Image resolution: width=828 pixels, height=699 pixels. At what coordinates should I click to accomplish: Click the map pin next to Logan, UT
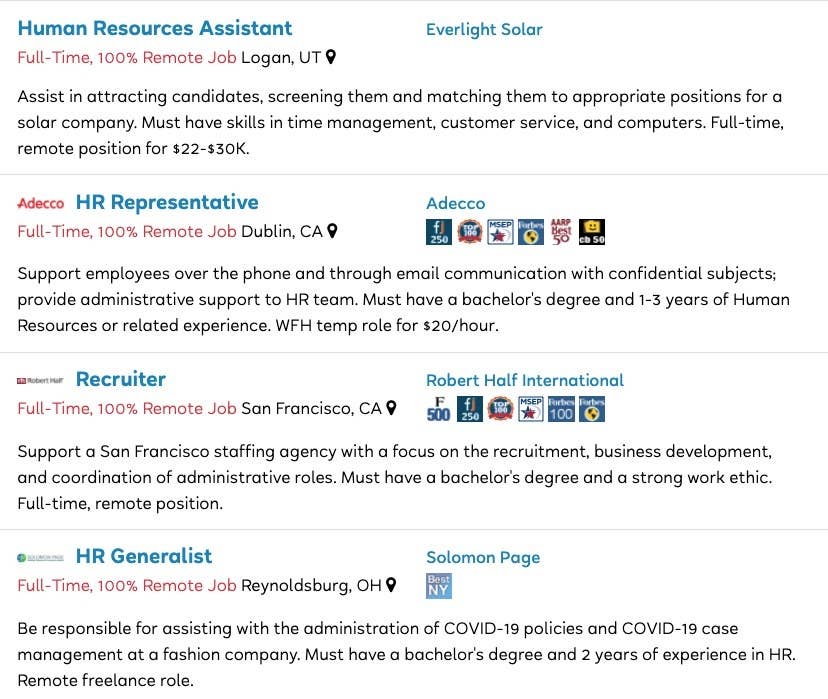[x=331, y=56]
